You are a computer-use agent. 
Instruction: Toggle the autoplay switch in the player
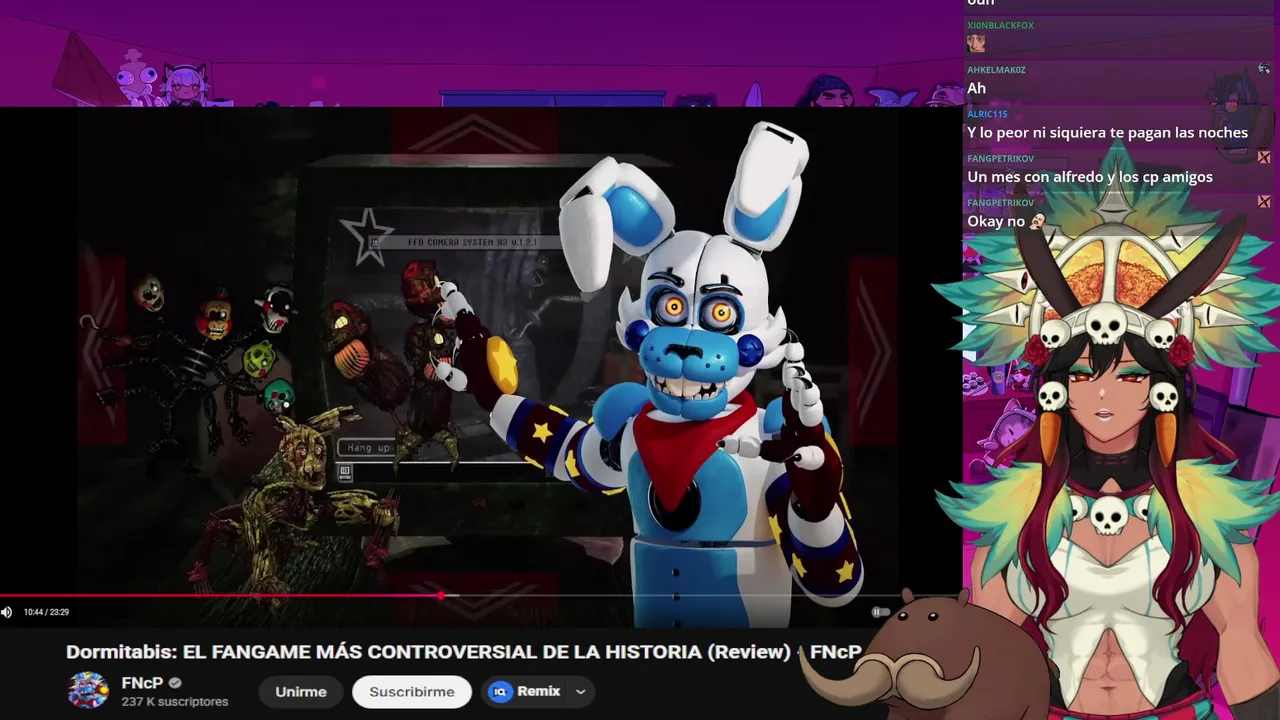[x=880, y=612]
